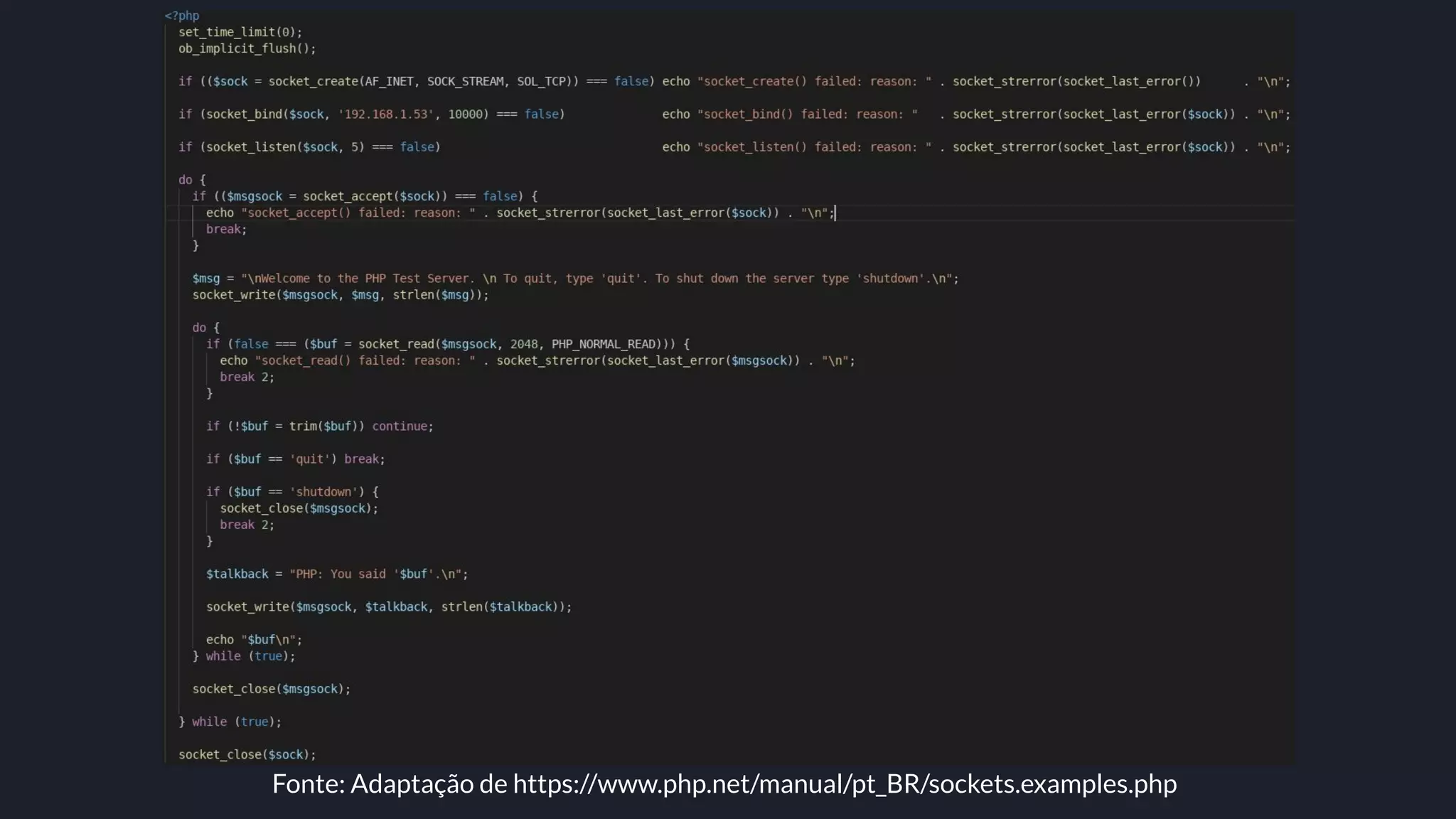The width and height of the screenshot is (1456, 819).
Task: Click socket_write($msgsock, $msg, strlen($msg)); line
Action: [341, 295]
